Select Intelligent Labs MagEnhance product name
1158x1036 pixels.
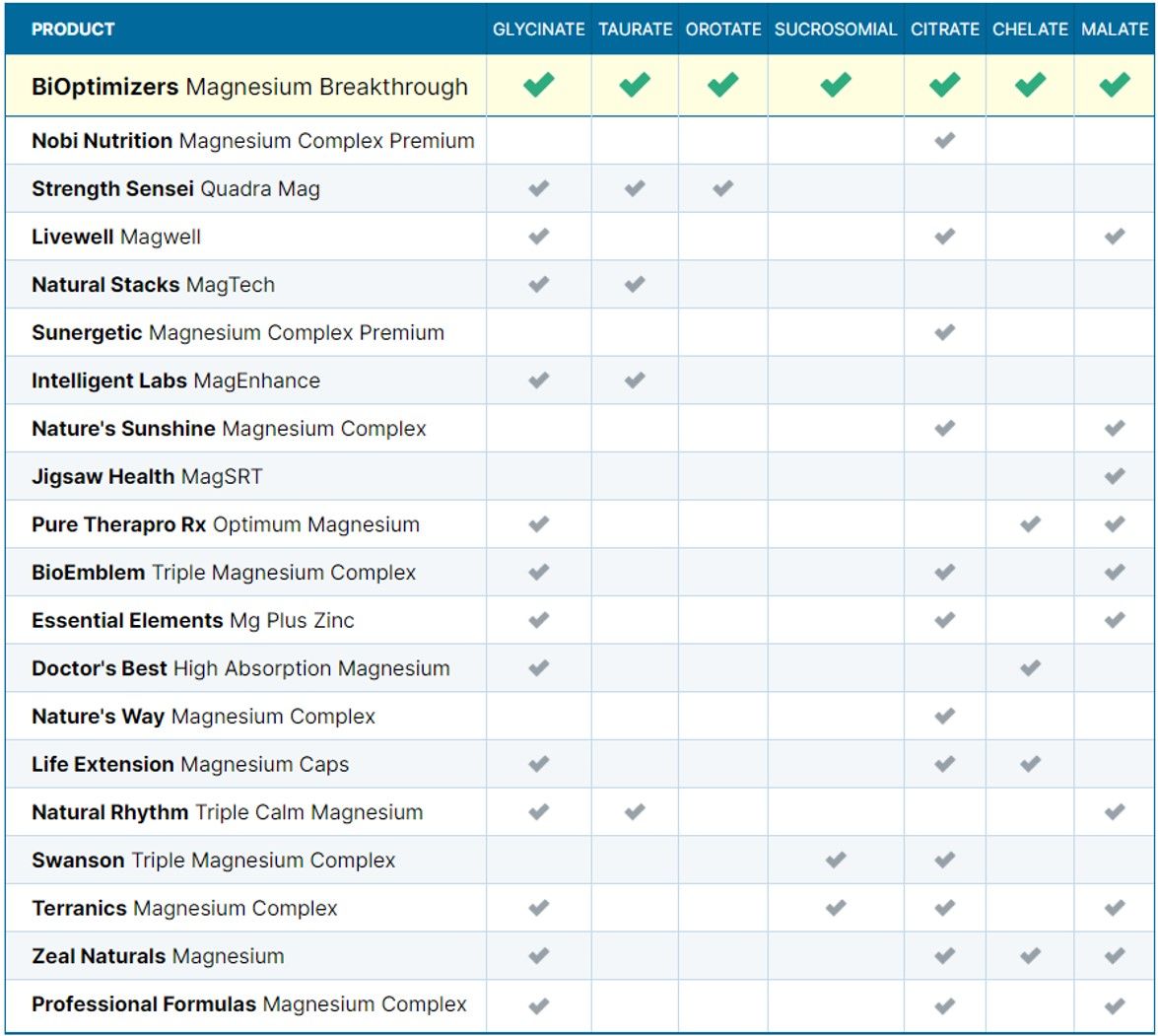coord(175,381)
